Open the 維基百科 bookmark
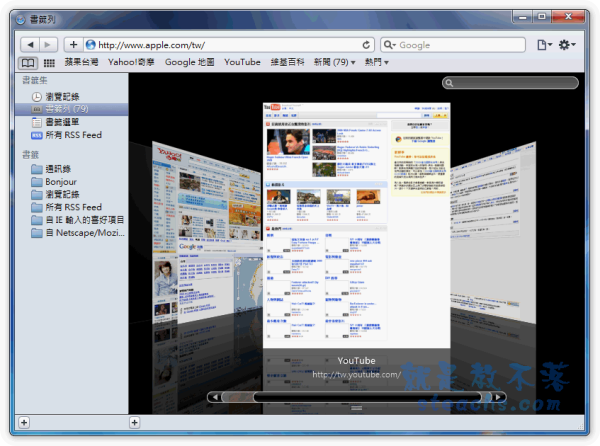 pyautogui.click(x=287, y=62)
